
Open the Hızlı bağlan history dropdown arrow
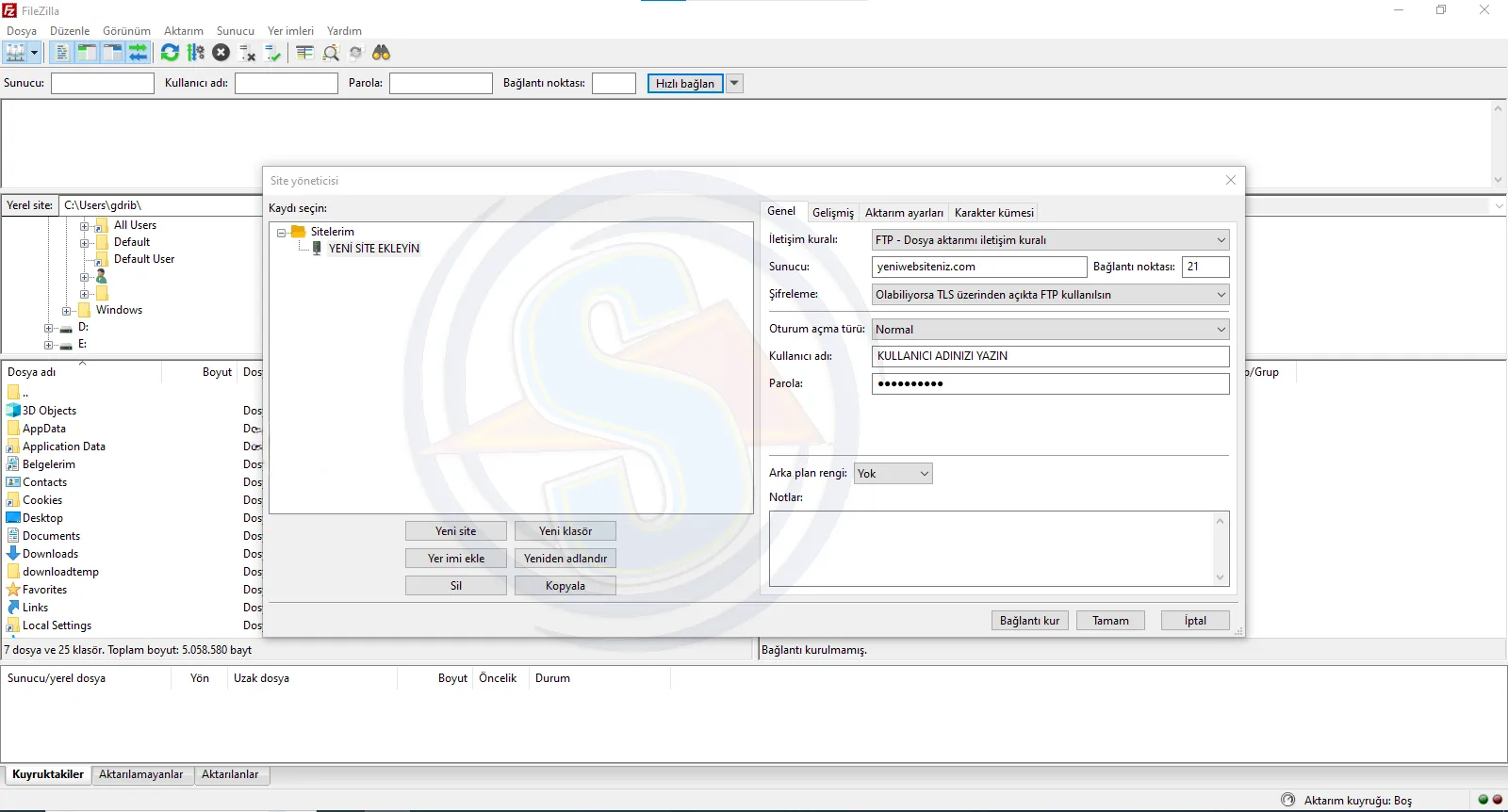click(x=734, y=83)
